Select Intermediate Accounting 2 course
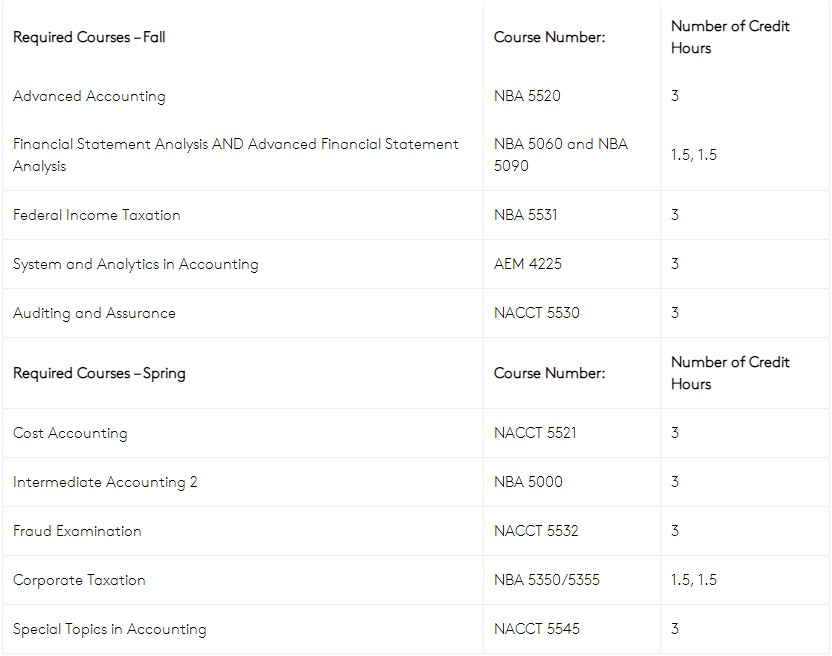The height and width of the screenshot is (656, 832). [x=105, y=482]
